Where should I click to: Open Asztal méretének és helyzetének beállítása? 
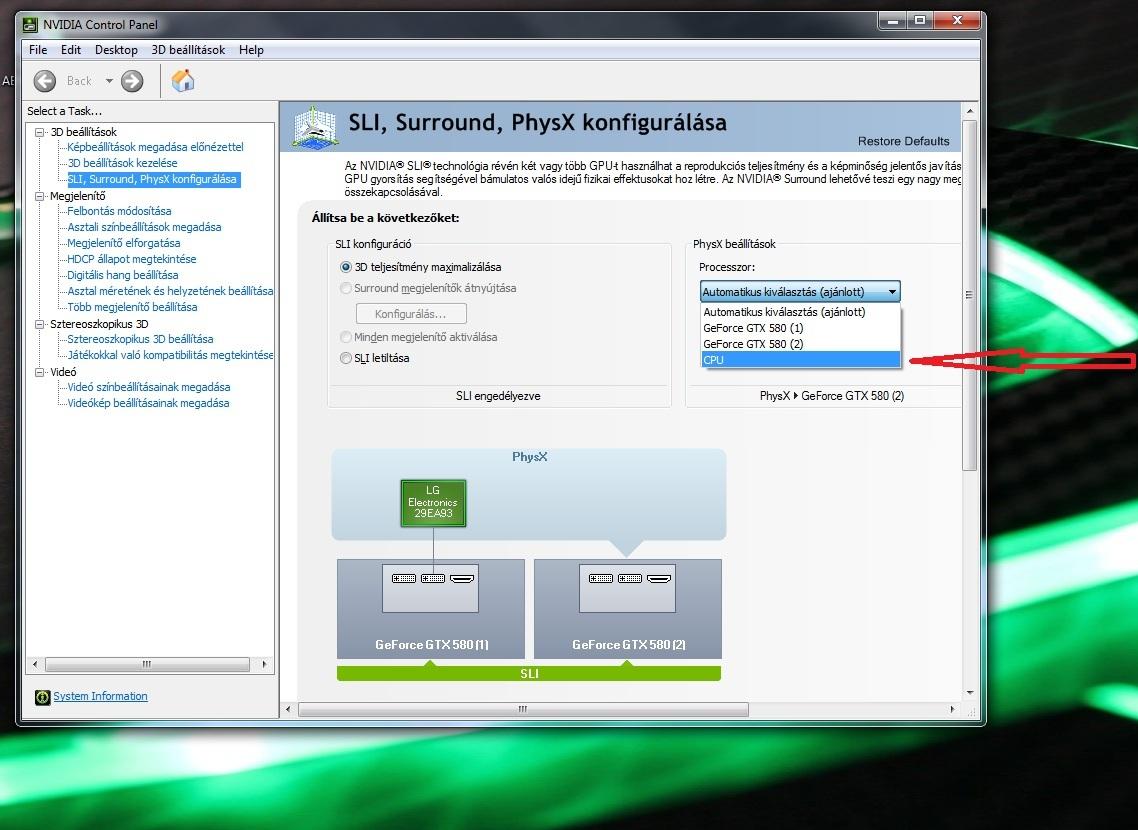pyautogui.click(x=170, y=291)
